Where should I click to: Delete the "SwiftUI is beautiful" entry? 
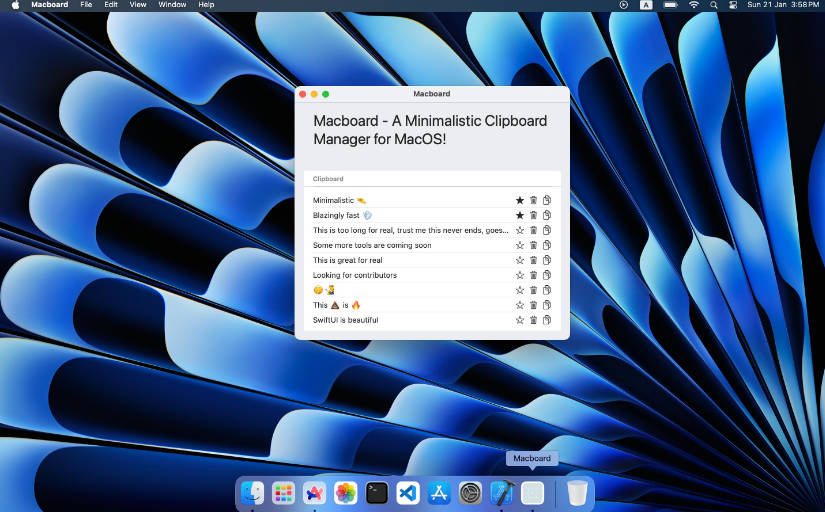(x=534, y=320)
